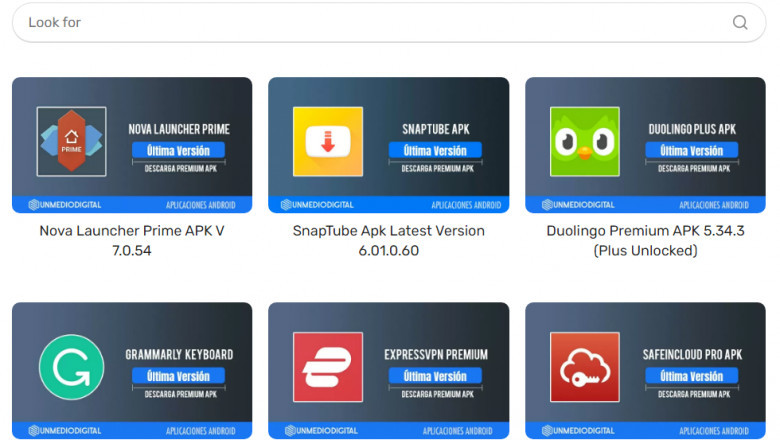Click Descarga Premium APK text on Snaptube card

(x=437, y=169)
